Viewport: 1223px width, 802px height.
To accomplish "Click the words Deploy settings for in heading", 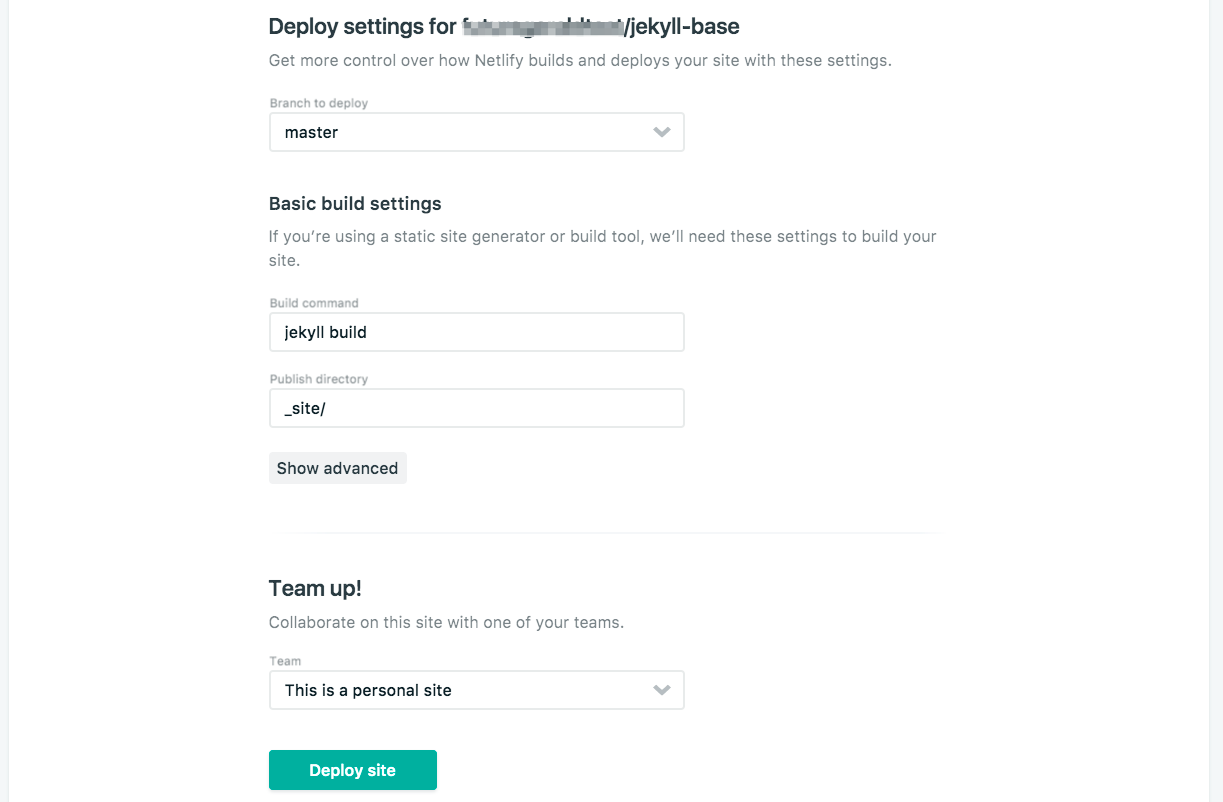I will [x=362, y=27].
